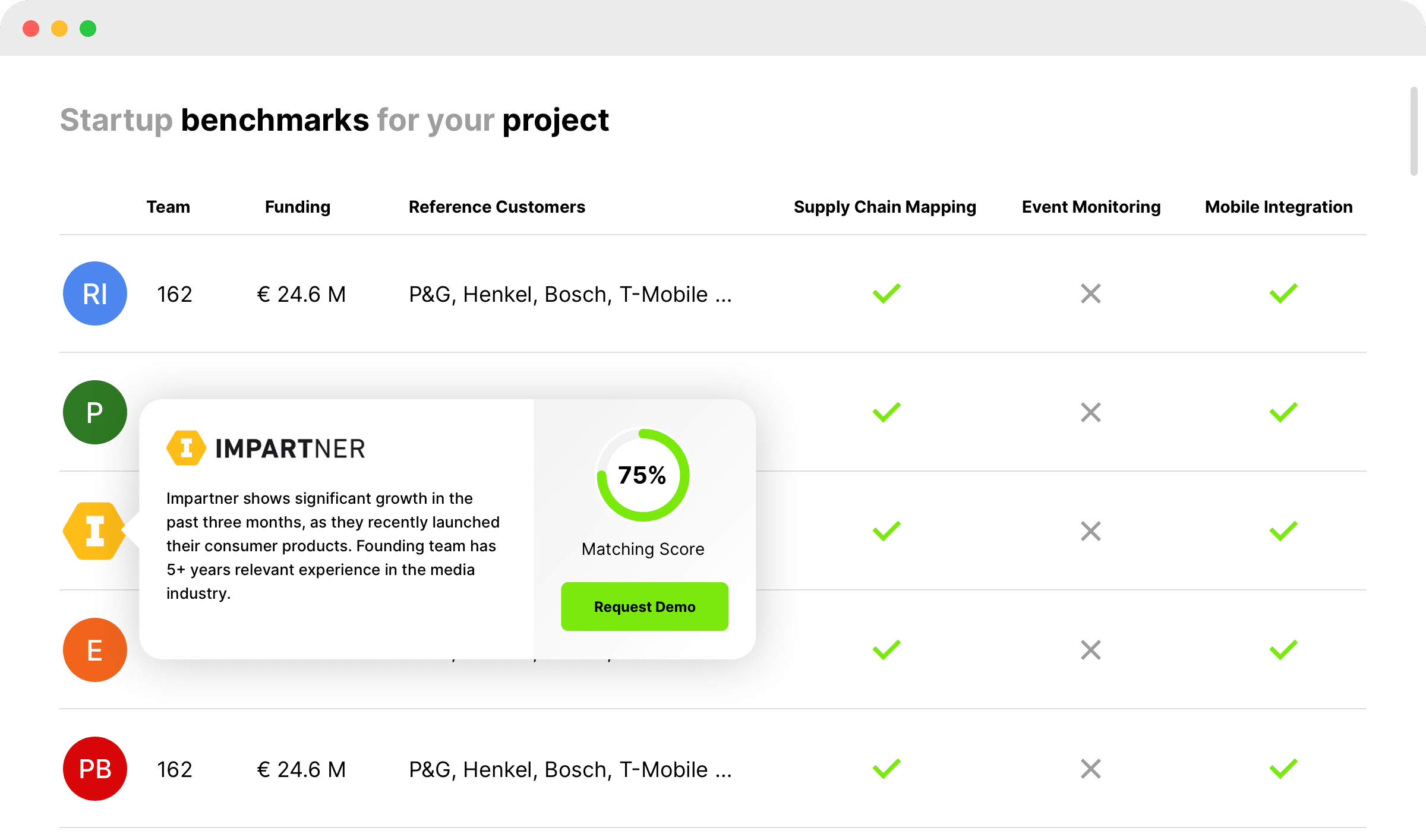Open the orange E startup avatar

(x=95, y=650)
